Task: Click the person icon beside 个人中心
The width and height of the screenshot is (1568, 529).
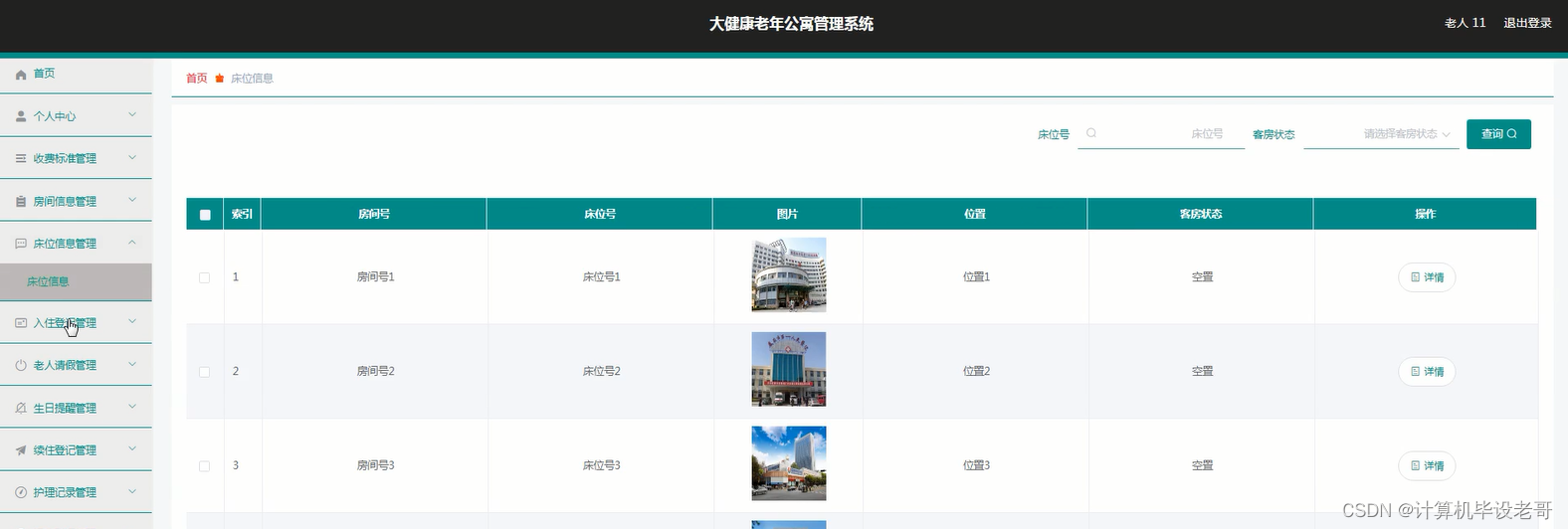Action: tap(21, 116)
